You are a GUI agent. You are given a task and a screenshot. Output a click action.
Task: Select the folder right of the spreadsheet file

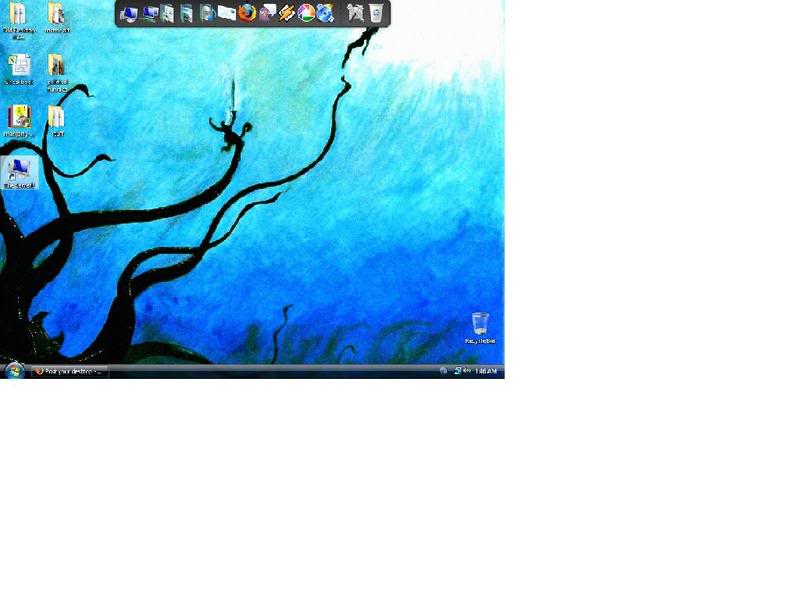coord(57,73)
